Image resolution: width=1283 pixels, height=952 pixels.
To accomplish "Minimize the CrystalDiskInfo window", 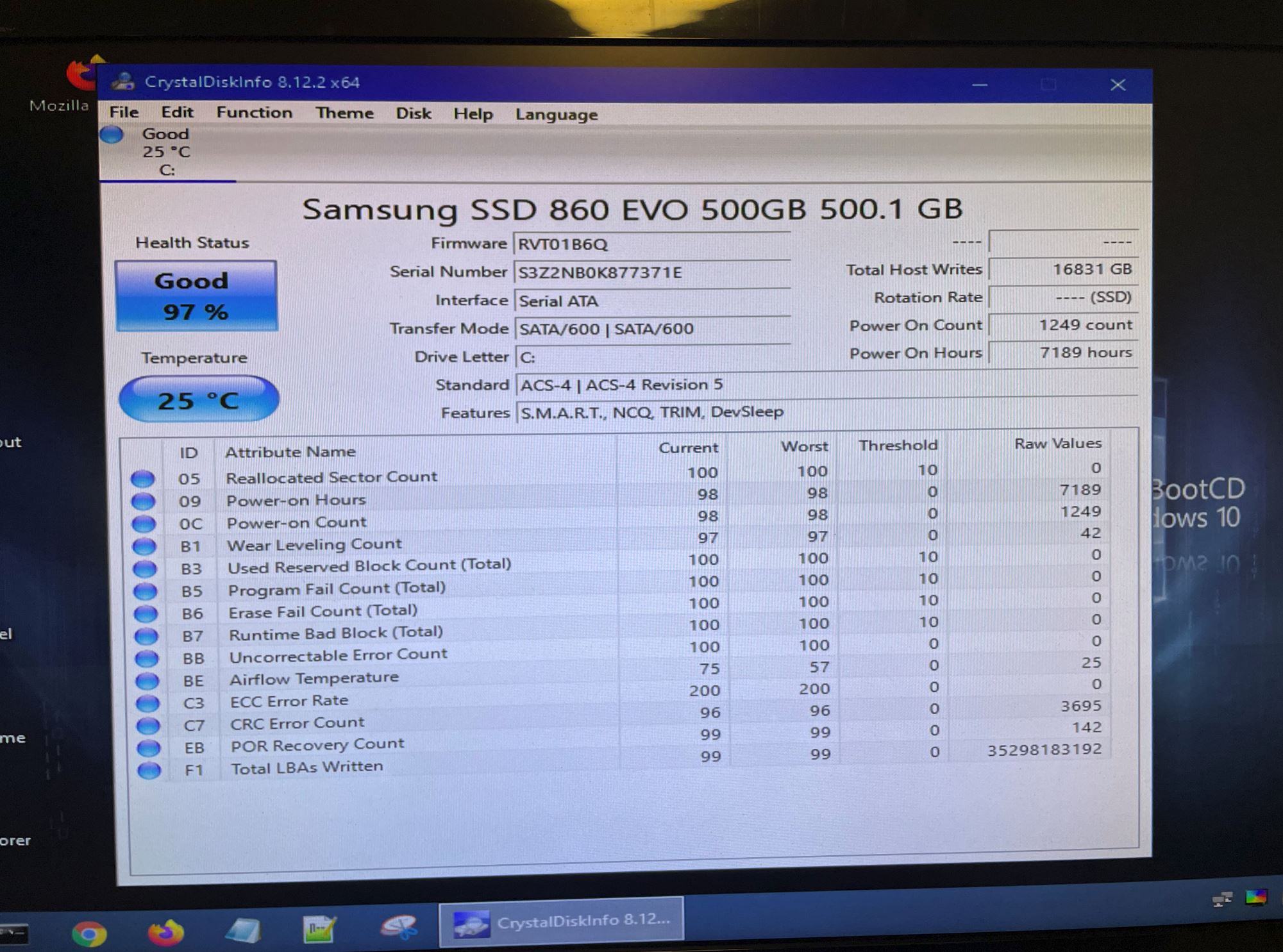I will (x=979, y=85).
